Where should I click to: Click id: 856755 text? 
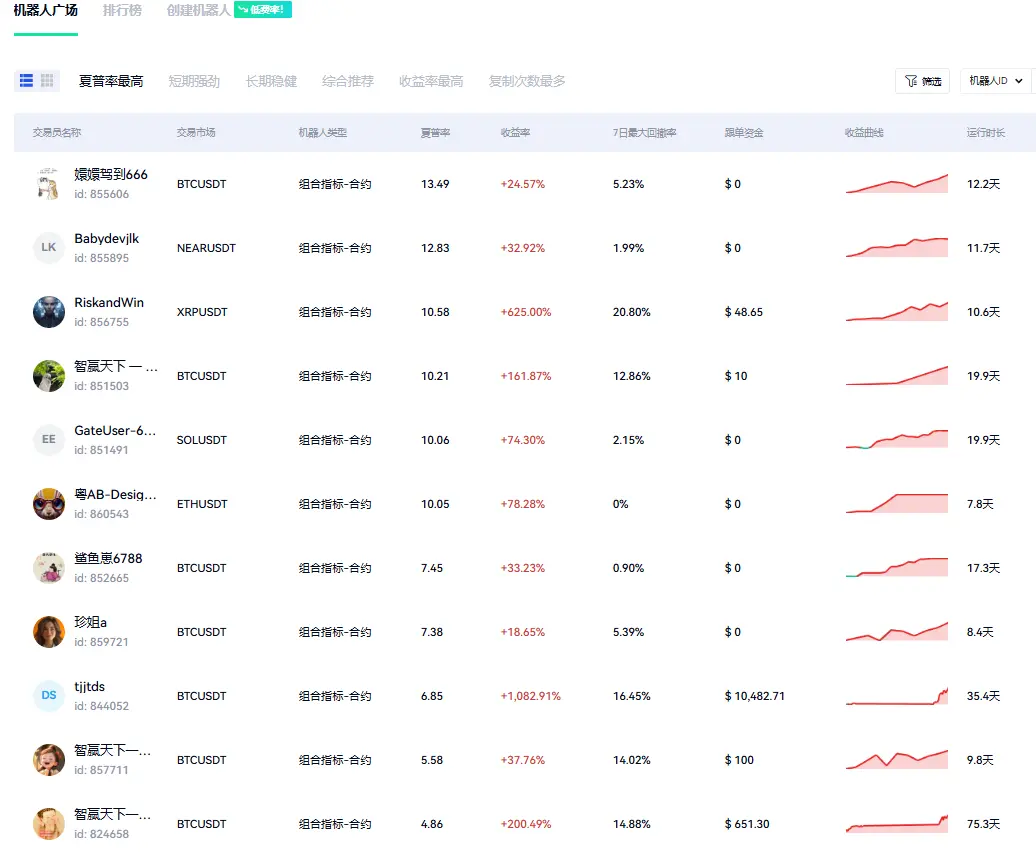[101, 322]
